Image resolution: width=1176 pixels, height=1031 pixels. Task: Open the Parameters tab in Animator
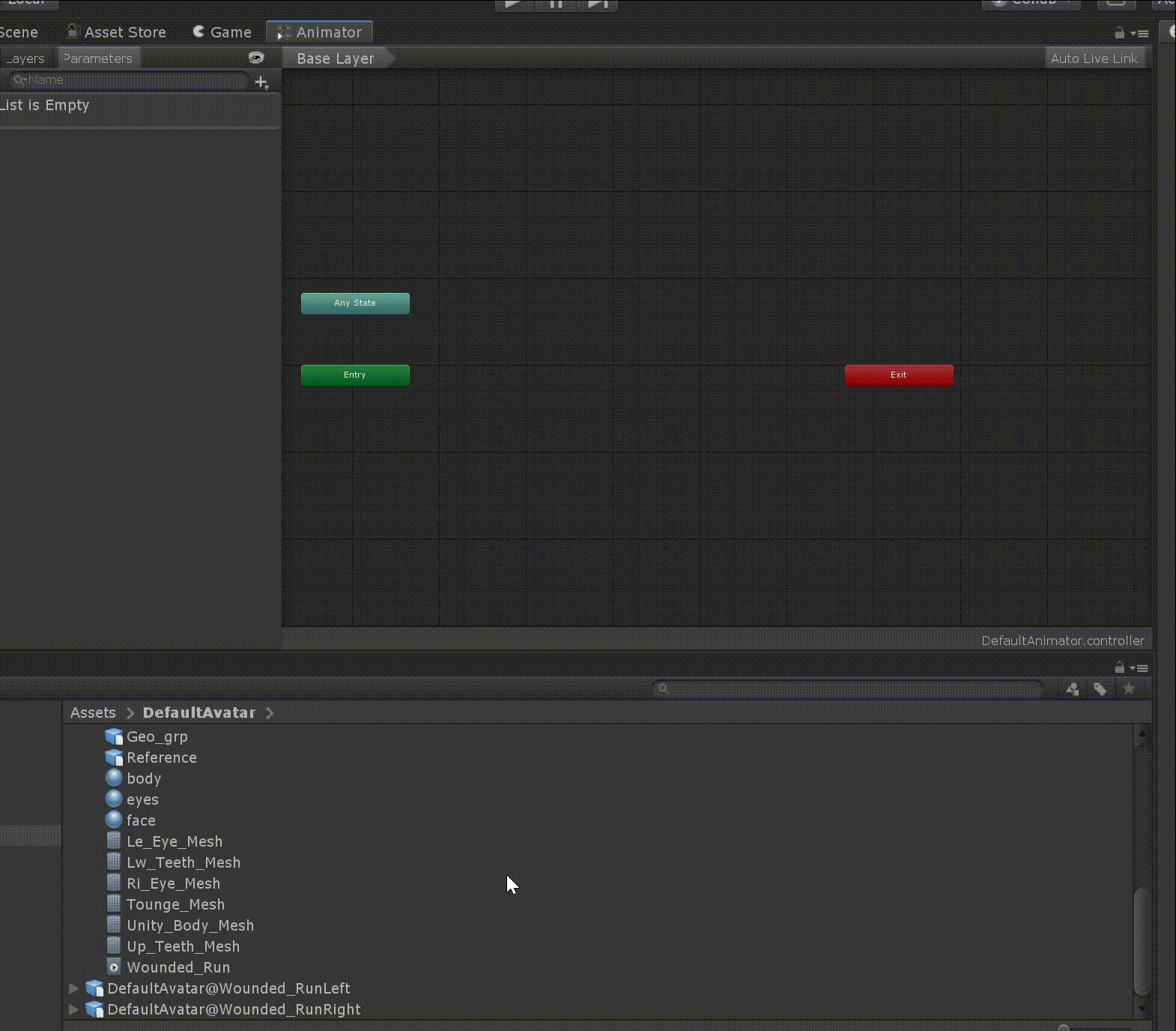[x=98, y=58]
